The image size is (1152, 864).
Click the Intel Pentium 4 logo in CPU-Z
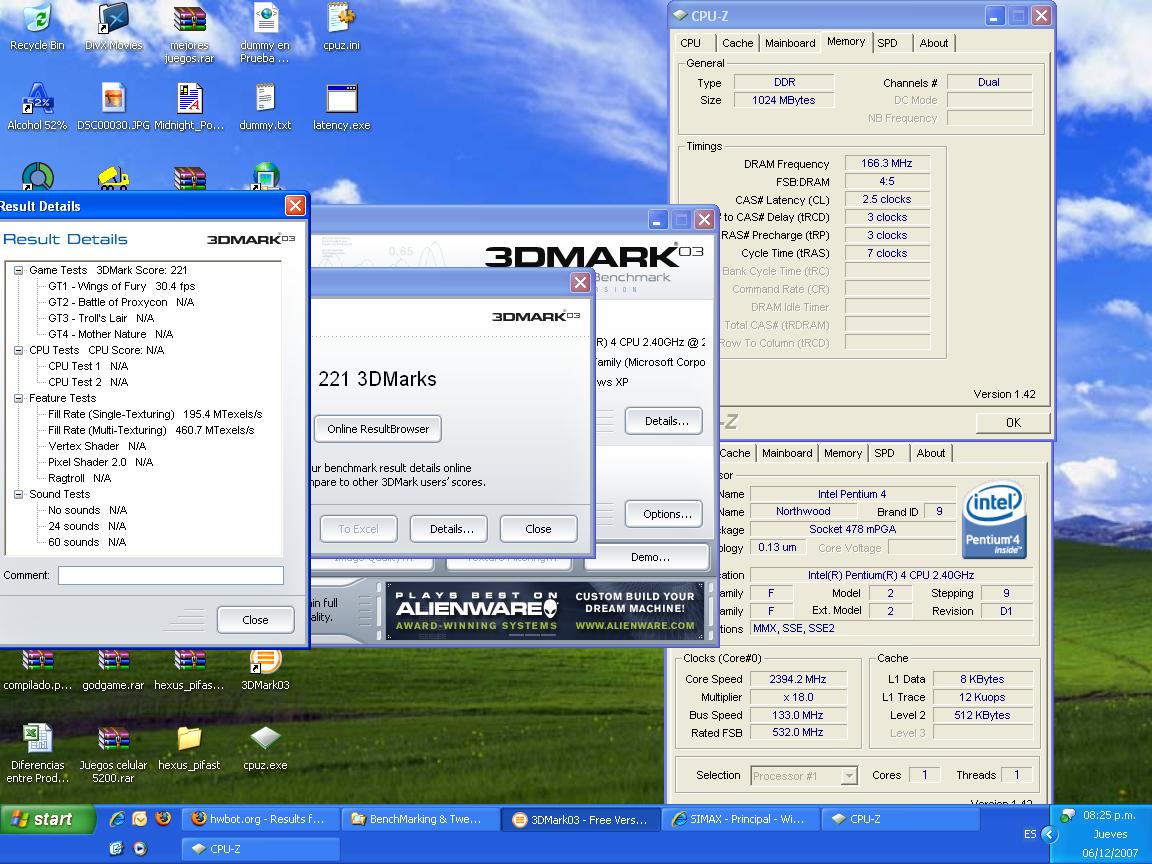pyautogui.click(x=994, y=519)
